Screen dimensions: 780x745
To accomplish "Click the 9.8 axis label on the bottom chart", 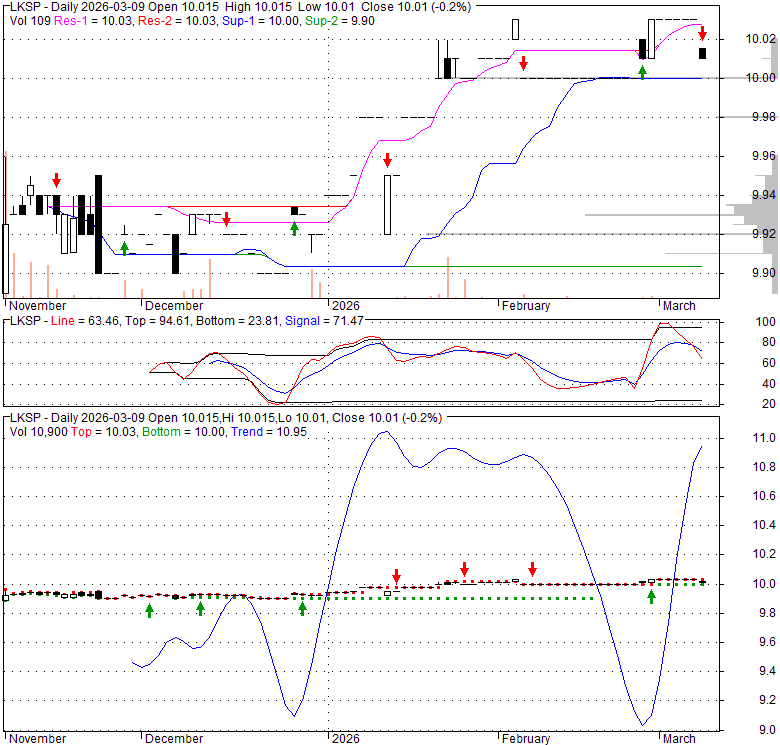I will (767, 613).
